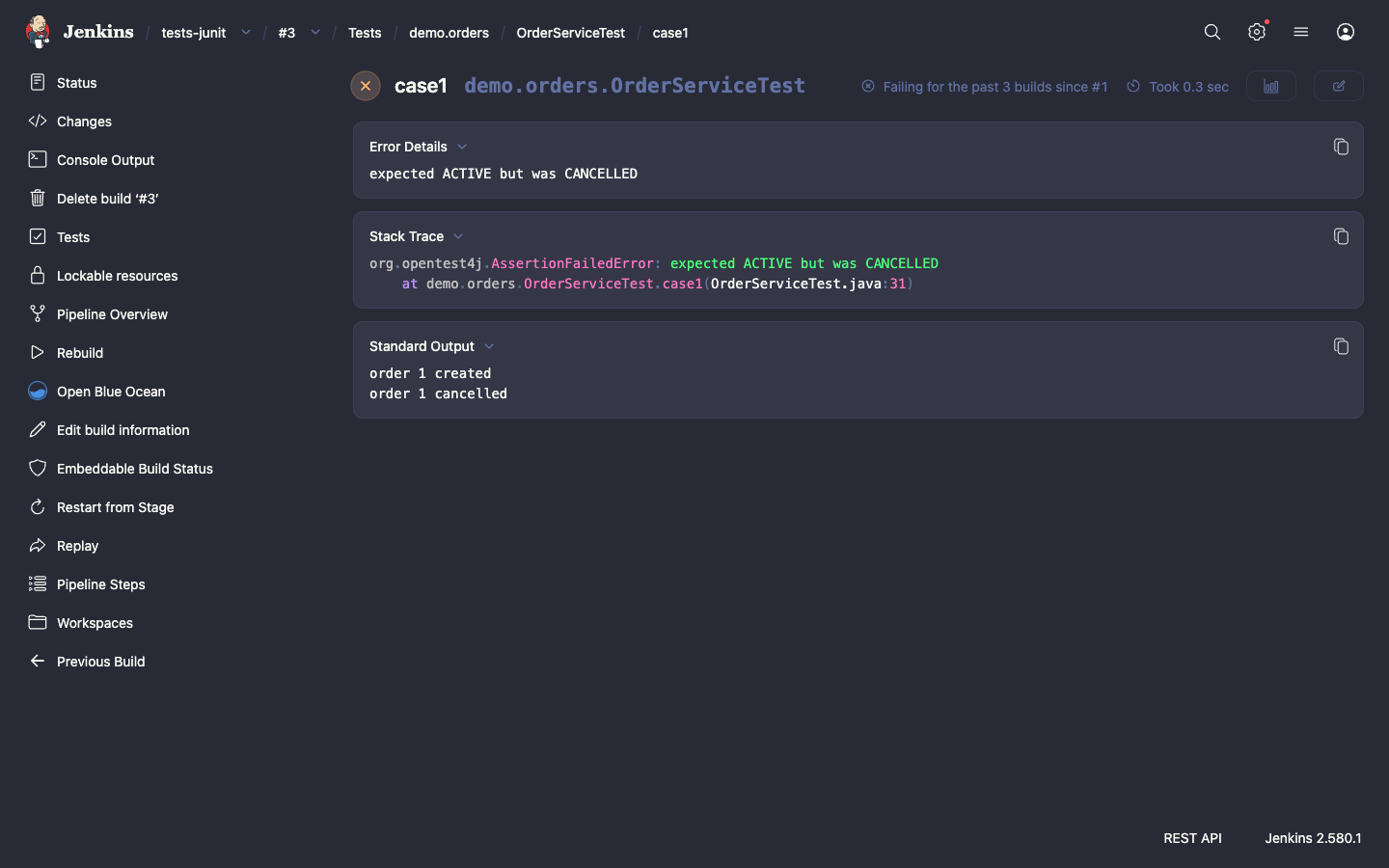Image resolution: width=1389 pixels, height=868 pixels.
Task: Click the test history chart icon button
Action: tap(1271, 86)
